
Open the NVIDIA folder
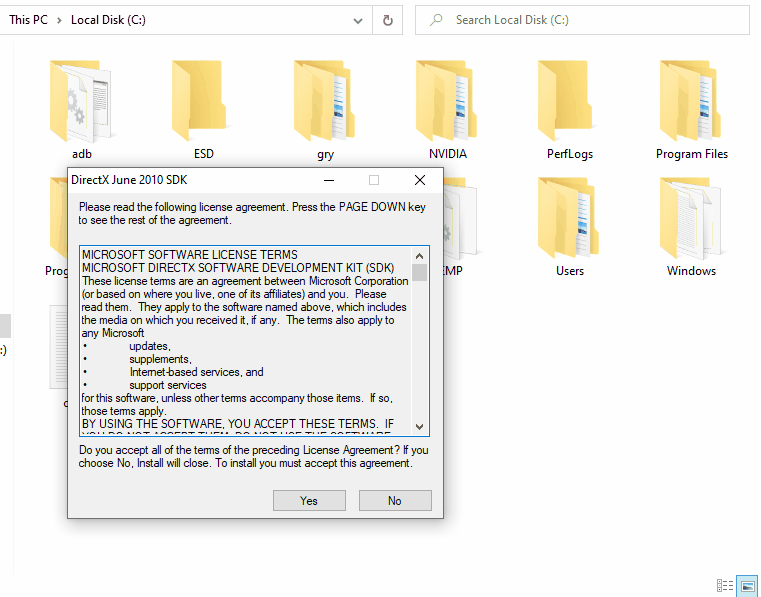pos(447,103)
